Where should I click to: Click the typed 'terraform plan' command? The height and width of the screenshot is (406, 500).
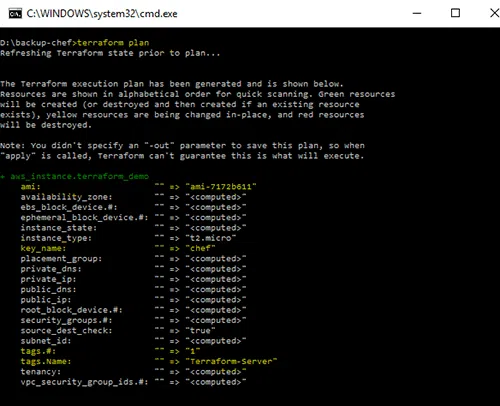[113, 43]
